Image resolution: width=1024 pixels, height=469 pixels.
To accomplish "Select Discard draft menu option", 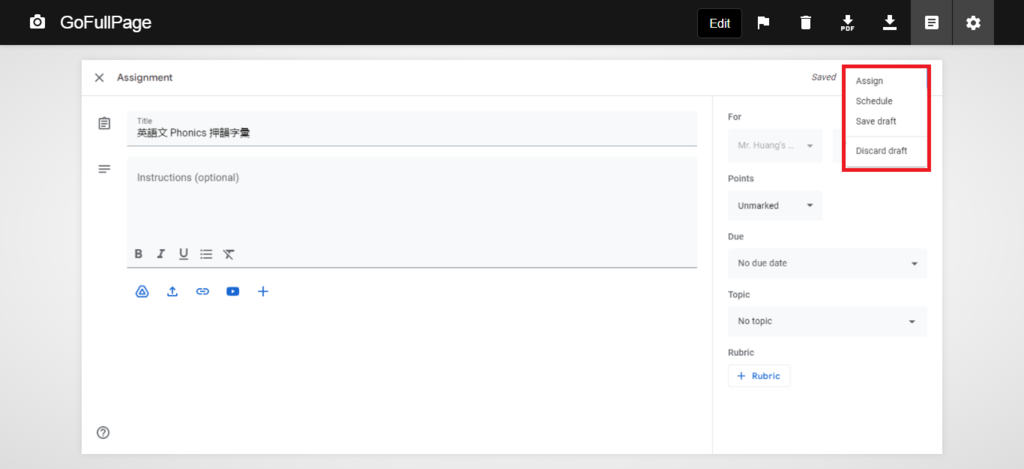I will click(881, 151).
